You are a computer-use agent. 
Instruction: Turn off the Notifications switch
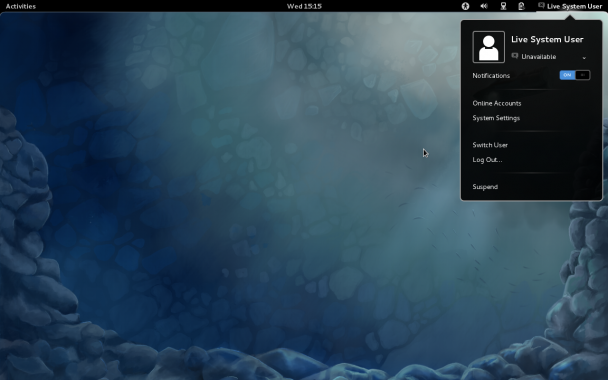(x=575, y=75)
